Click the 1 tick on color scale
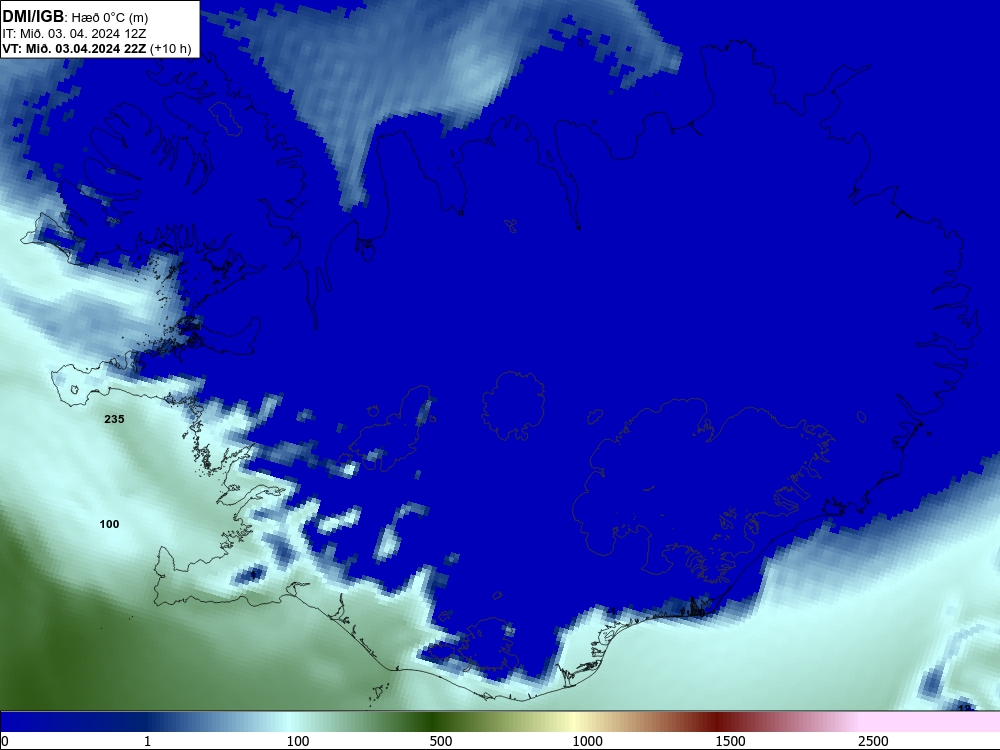 [147, 741]
